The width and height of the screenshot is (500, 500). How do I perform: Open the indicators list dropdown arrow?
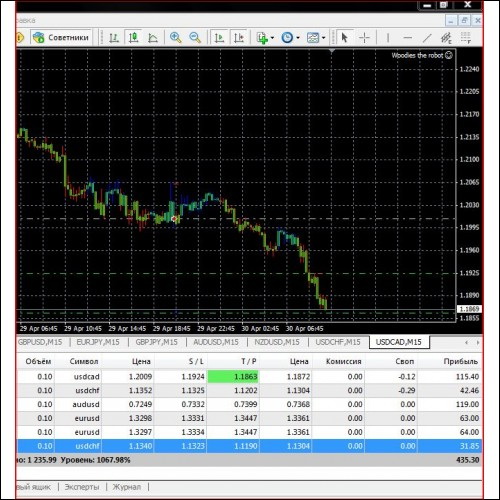tap(272, 38)
